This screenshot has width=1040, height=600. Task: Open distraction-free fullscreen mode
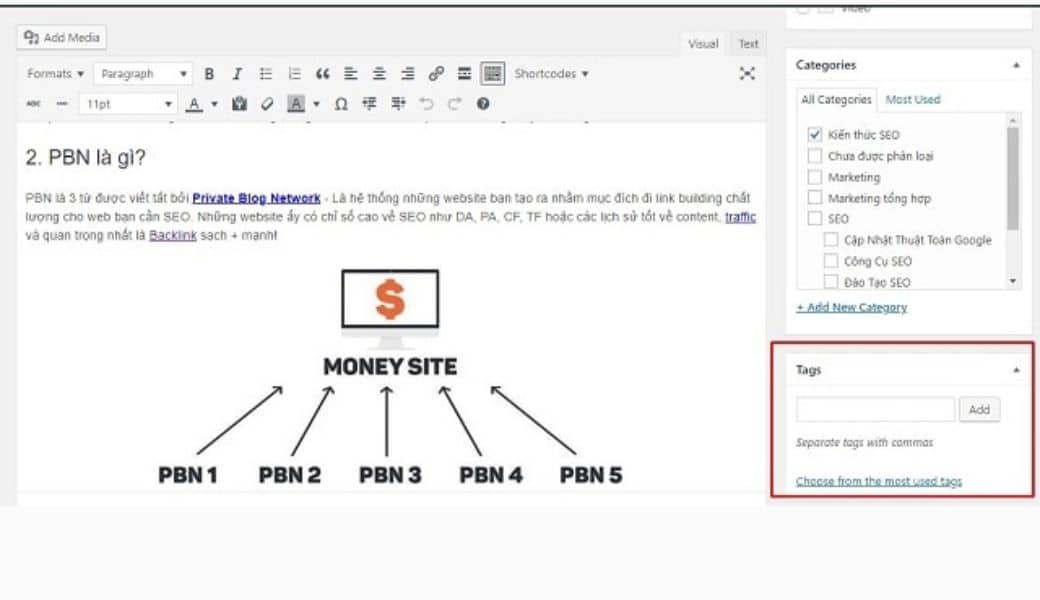tap(747, 74)
